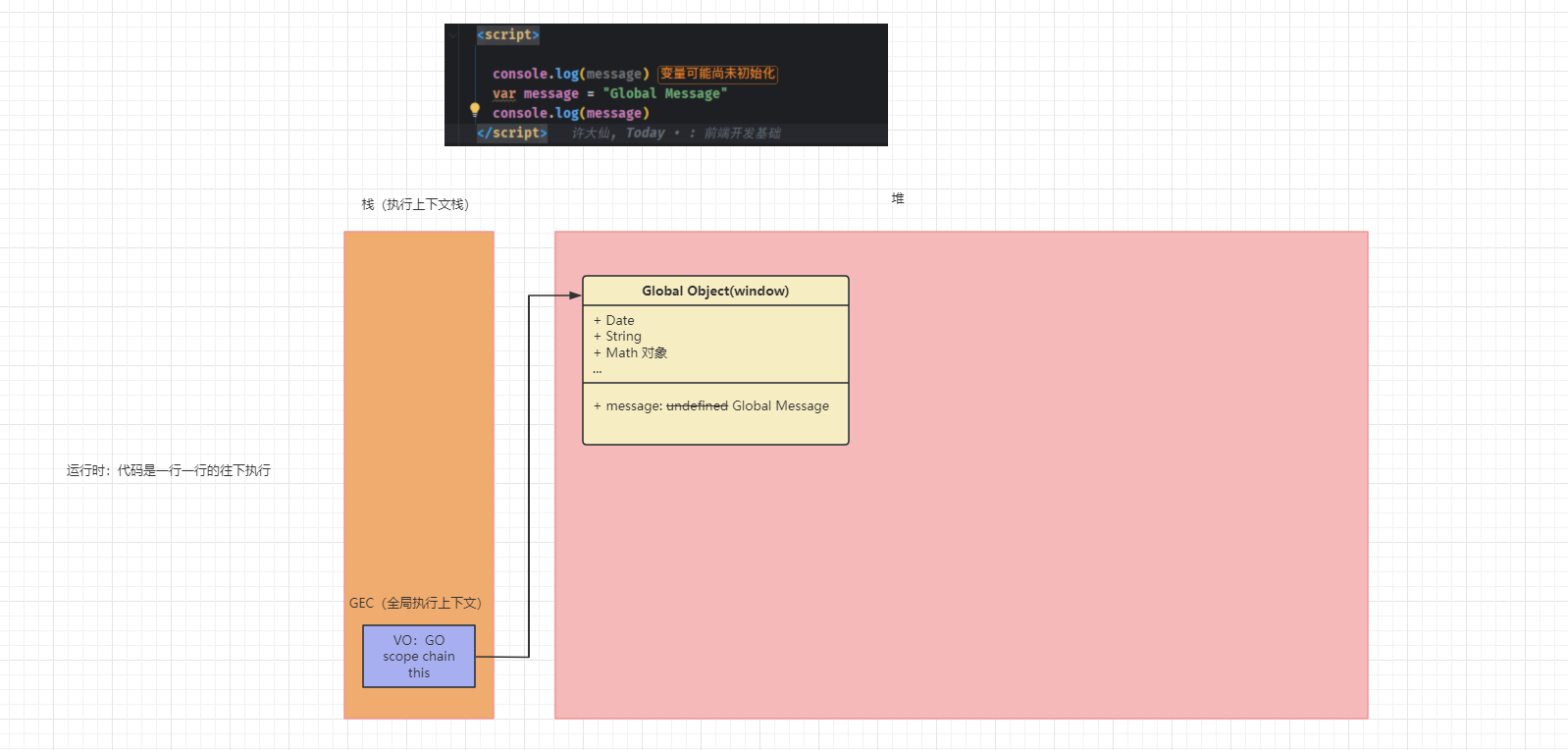Click the yellow lightbulb icon in the code snippet
The width and height of the screenshot is (1568, 750).
[x=475, y=110]
